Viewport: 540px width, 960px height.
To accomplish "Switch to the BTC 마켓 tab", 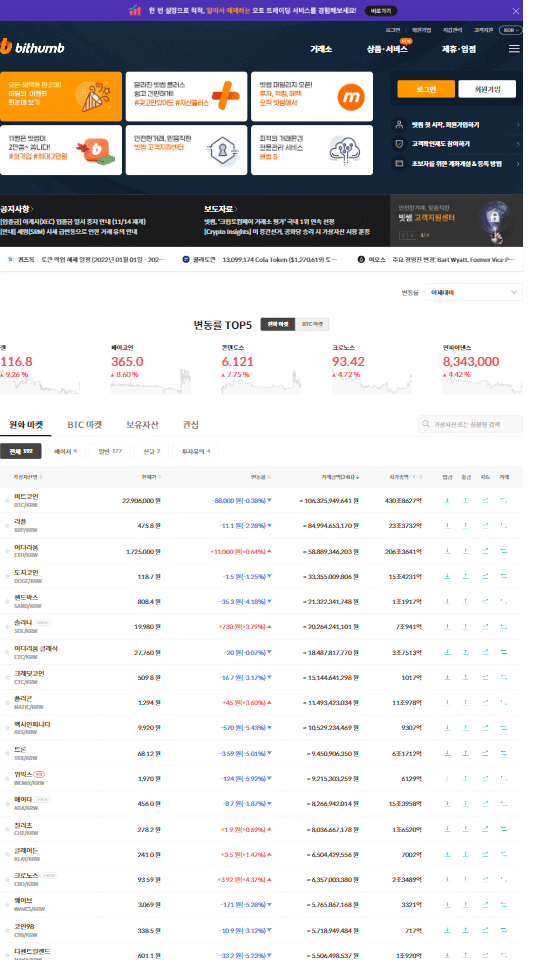I will 84,424.
